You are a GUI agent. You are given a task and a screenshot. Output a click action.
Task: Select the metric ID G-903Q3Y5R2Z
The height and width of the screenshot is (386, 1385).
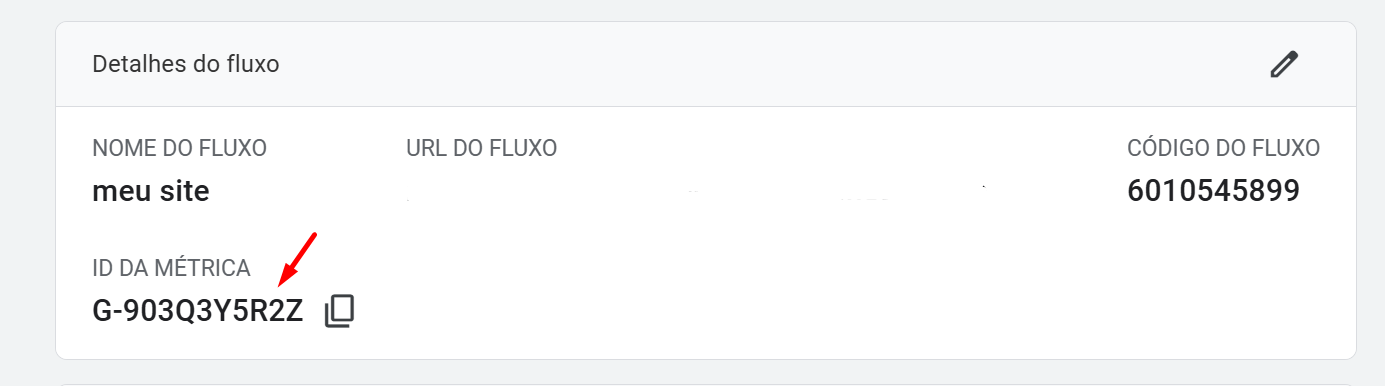[x=198, y=311]
